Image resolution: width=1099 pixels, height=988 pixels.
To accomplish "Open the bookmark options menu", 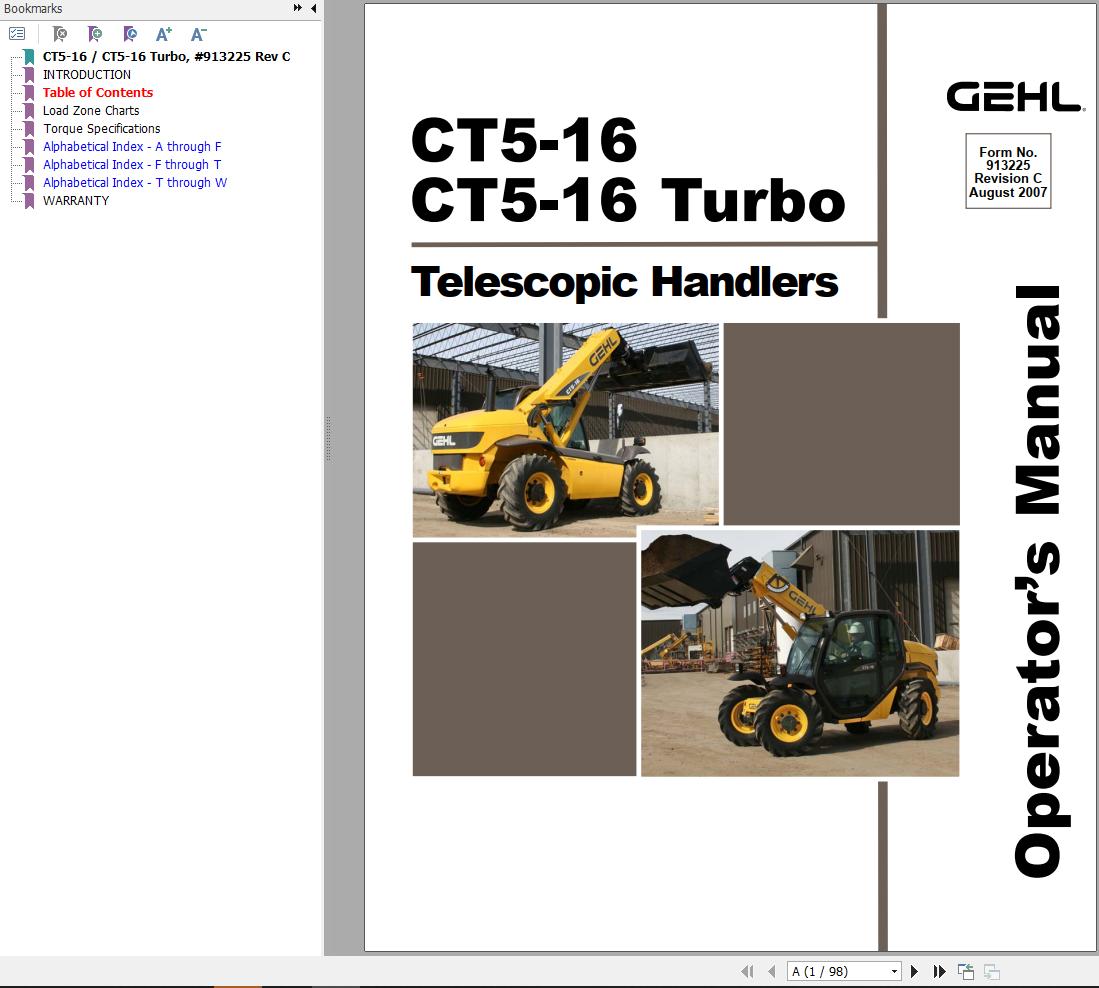I will (x=16, y=33).
